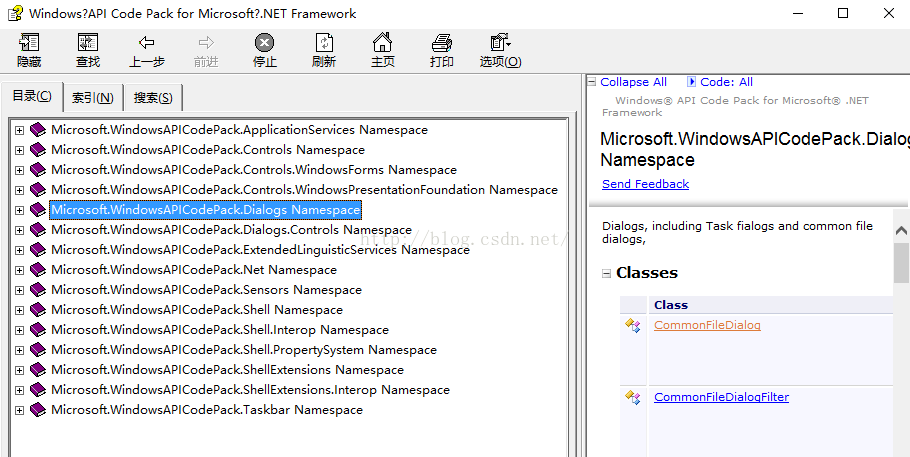Open the CommonFileDialogFilter class link
This screenshot has height=457, width=910.
pyautogui.click(x=721, y=397)
